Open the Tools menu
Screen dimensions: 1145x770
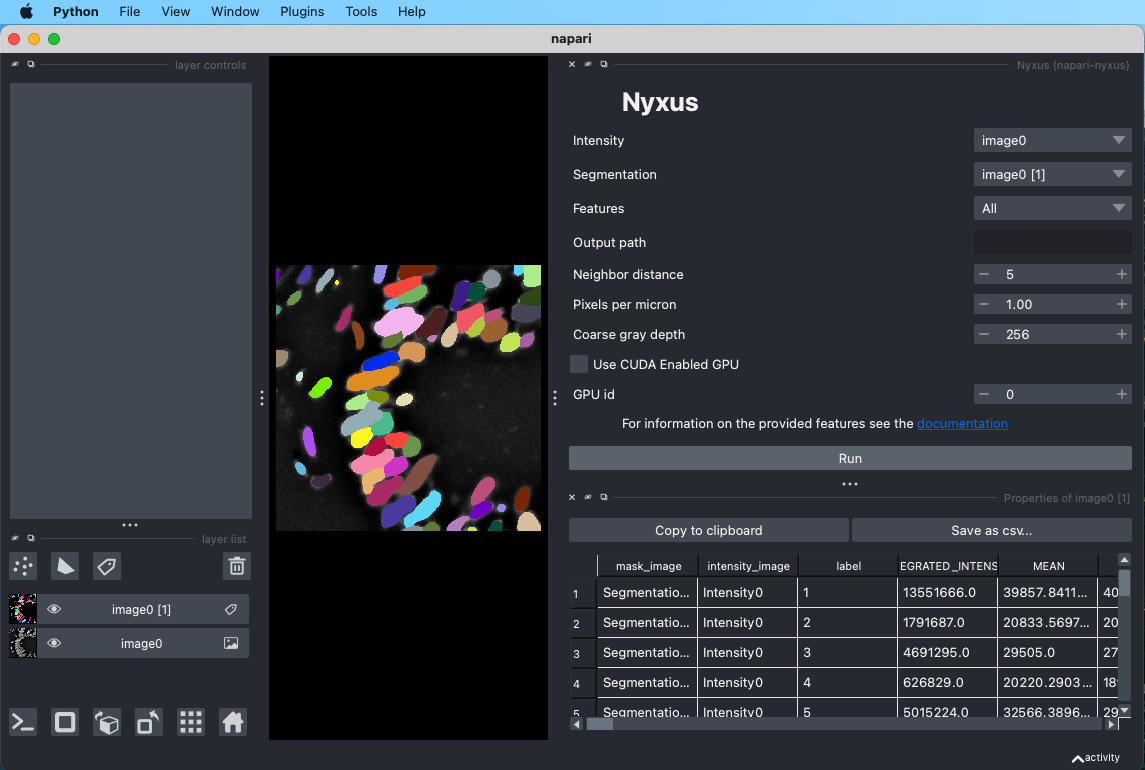pos(361,12)
